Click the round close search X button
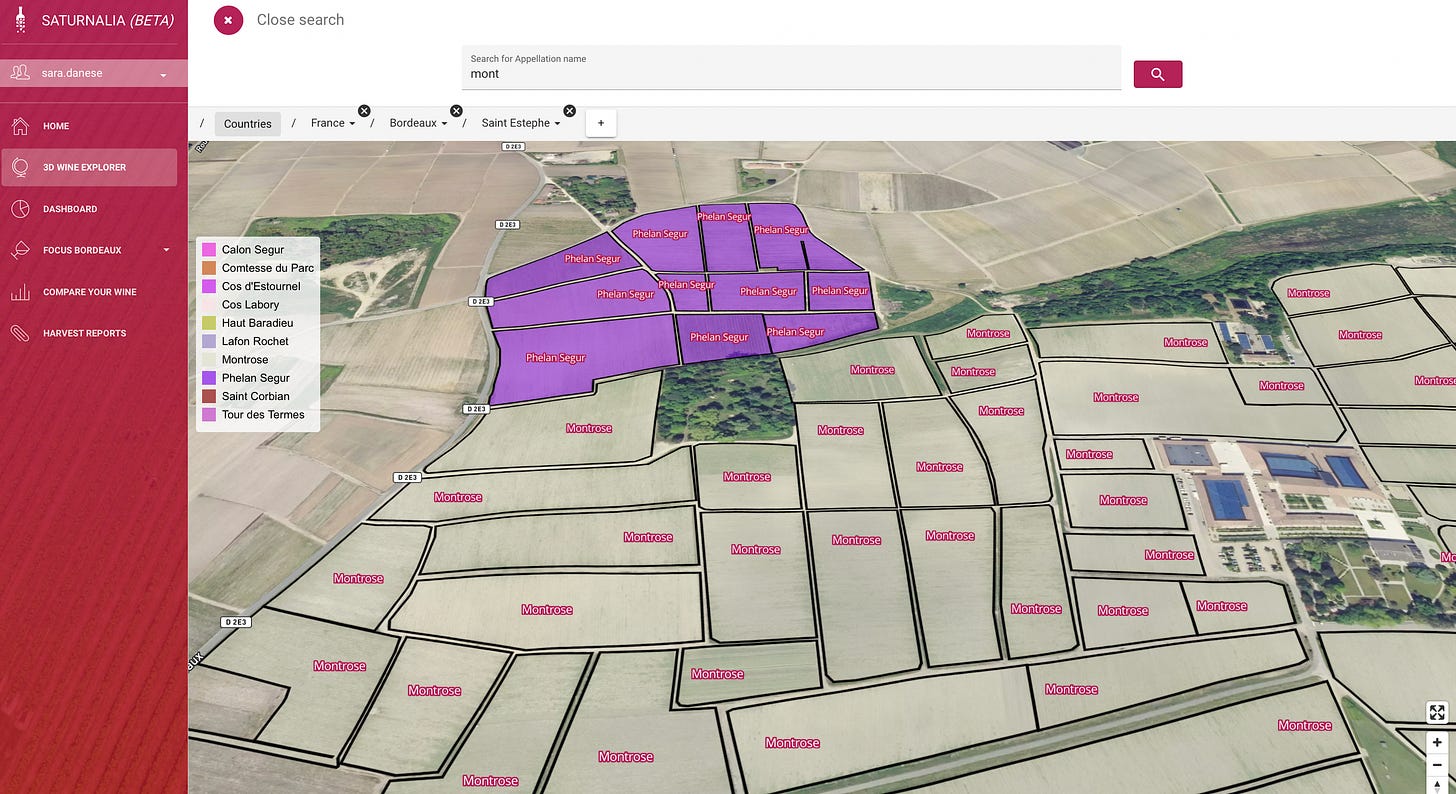 [229, 19]
